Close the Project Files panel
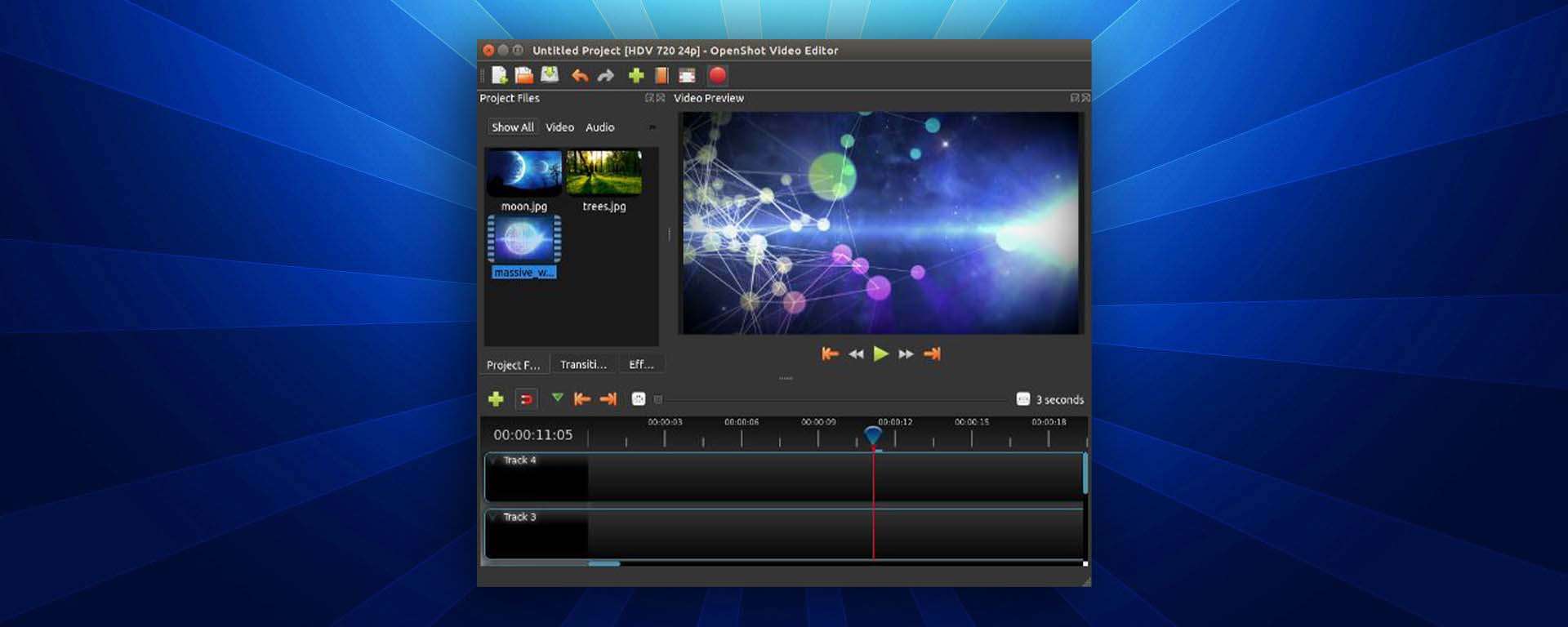 661,98
